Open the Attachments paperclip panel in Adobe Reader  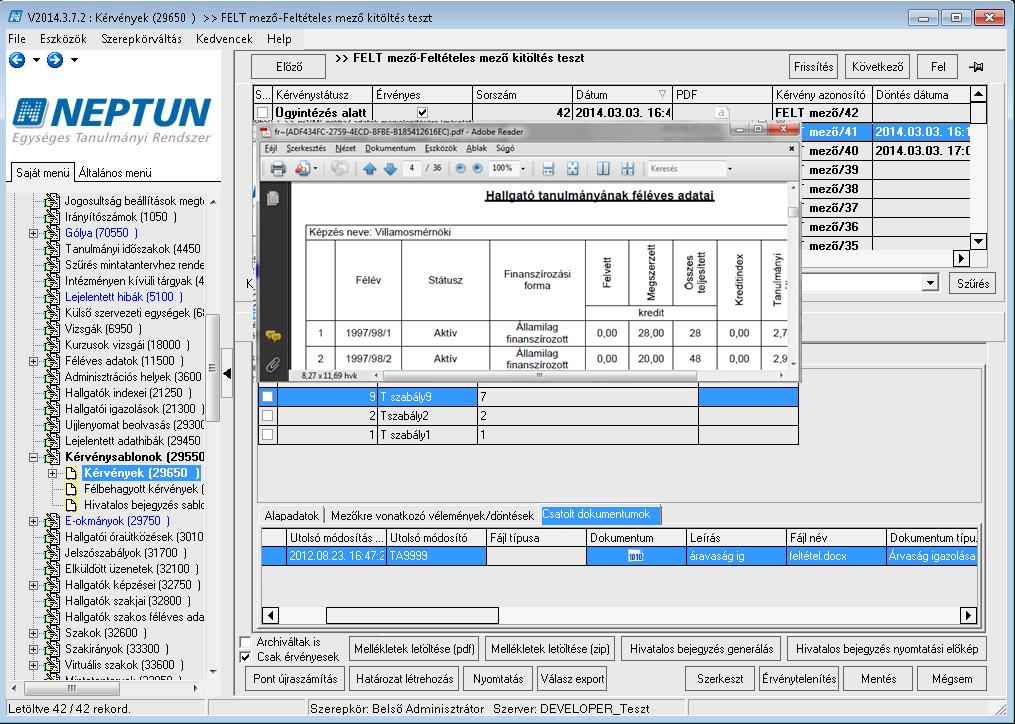pyautogui.click(x=273, y=365)
